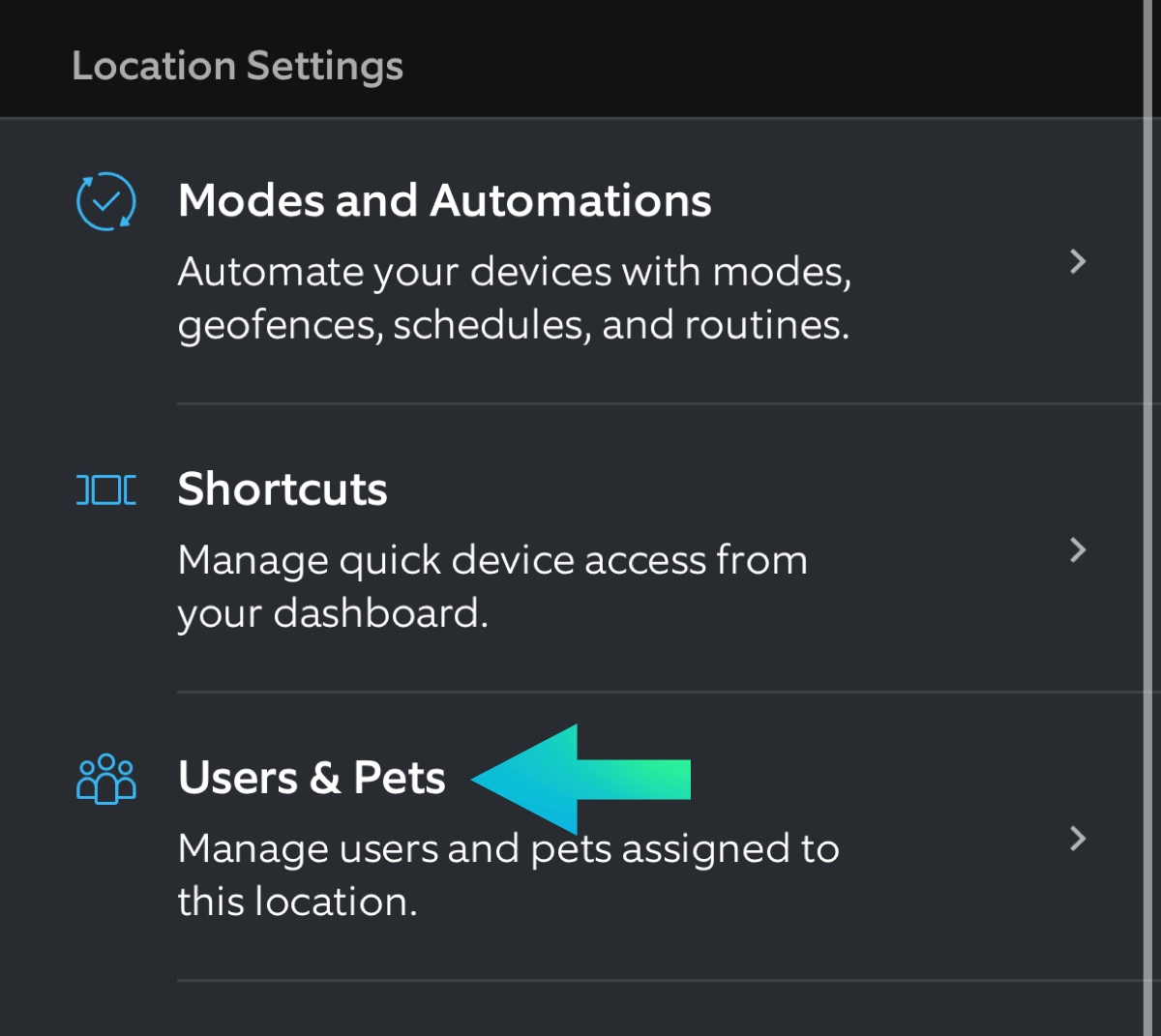This screenshot has width=1161, height=1036.
Task: Click the Modes and Automations circular checkmark icon
Action: pos(106,201)
